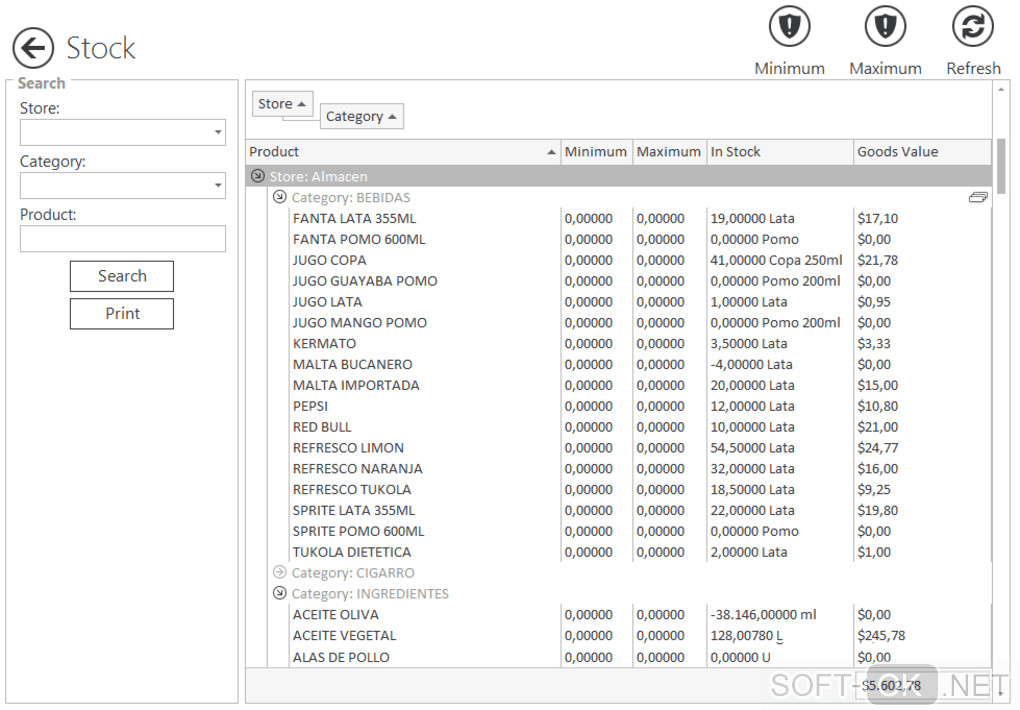Open the Store dropdown in Search
The image size is (1020, 710).
(218, 132)
